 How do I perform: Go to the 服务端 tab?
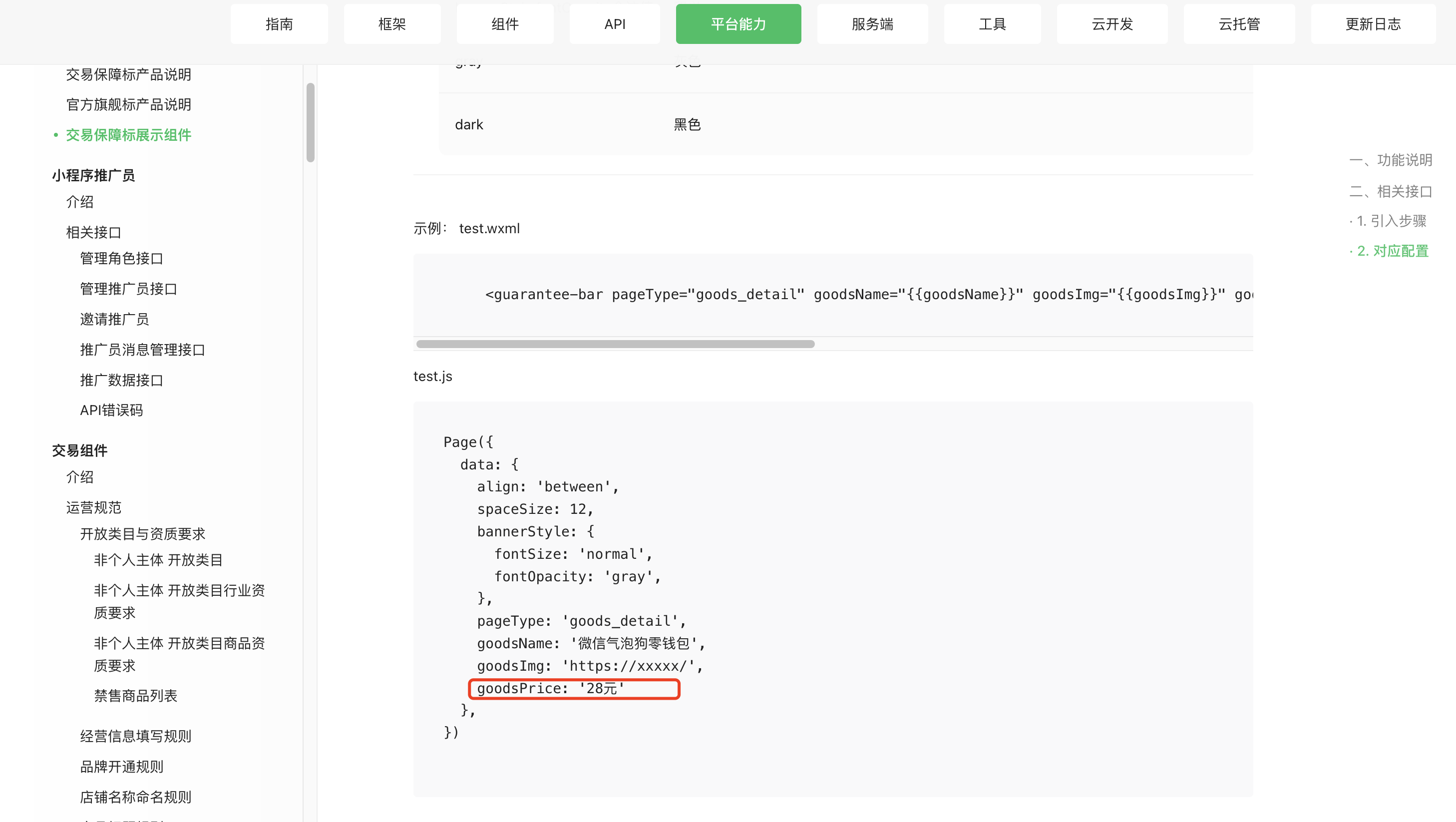[x=872, y=24]
